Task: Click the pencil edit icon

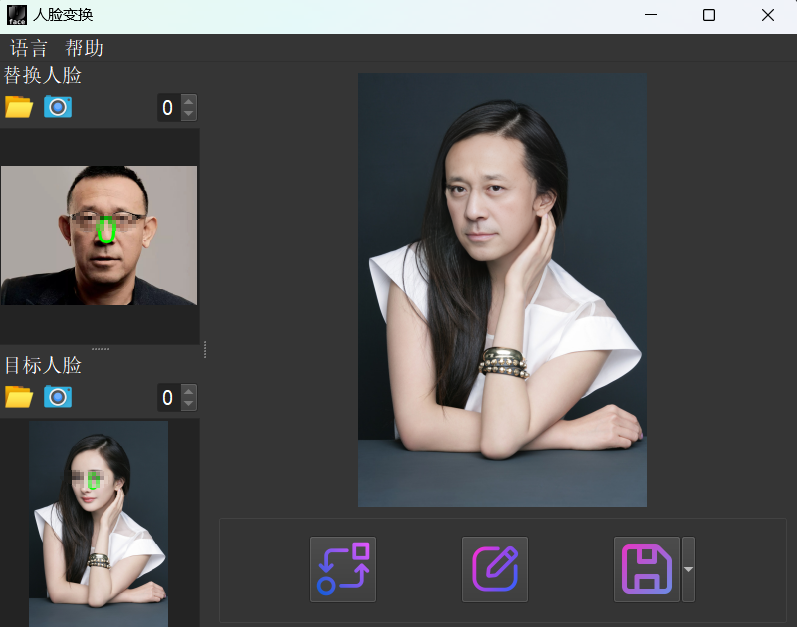Action: tap(494, 569)
